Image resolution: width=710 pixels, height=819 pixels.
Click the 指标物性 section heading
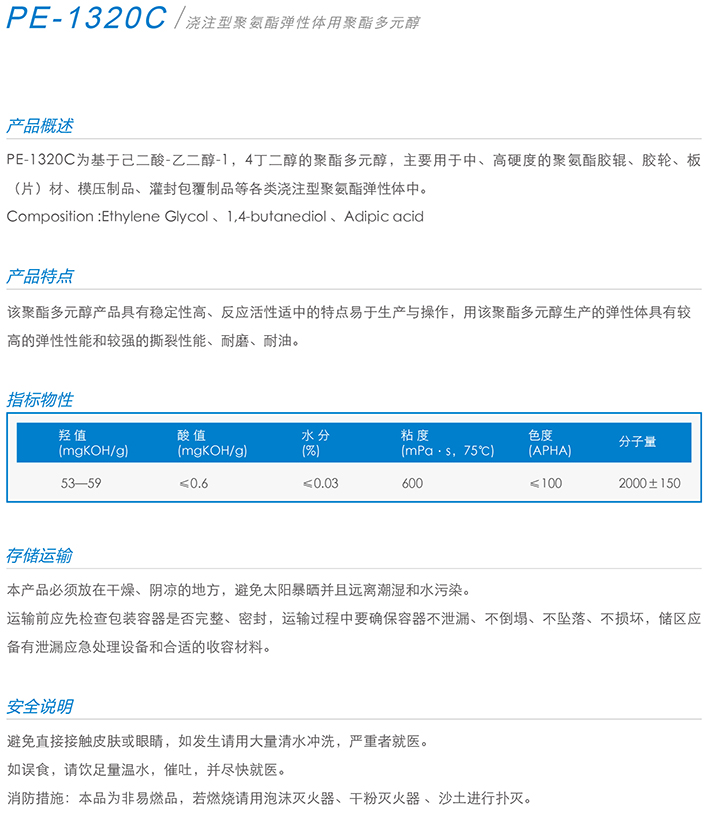coord(40,400)
